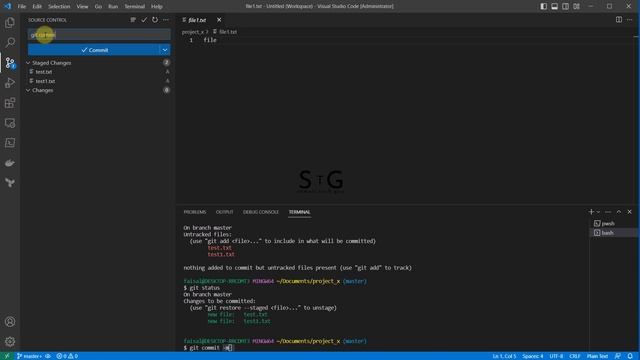Open the Commit button dropdown arrow
The height and width of the screenshot is (360, 640).
164,50
